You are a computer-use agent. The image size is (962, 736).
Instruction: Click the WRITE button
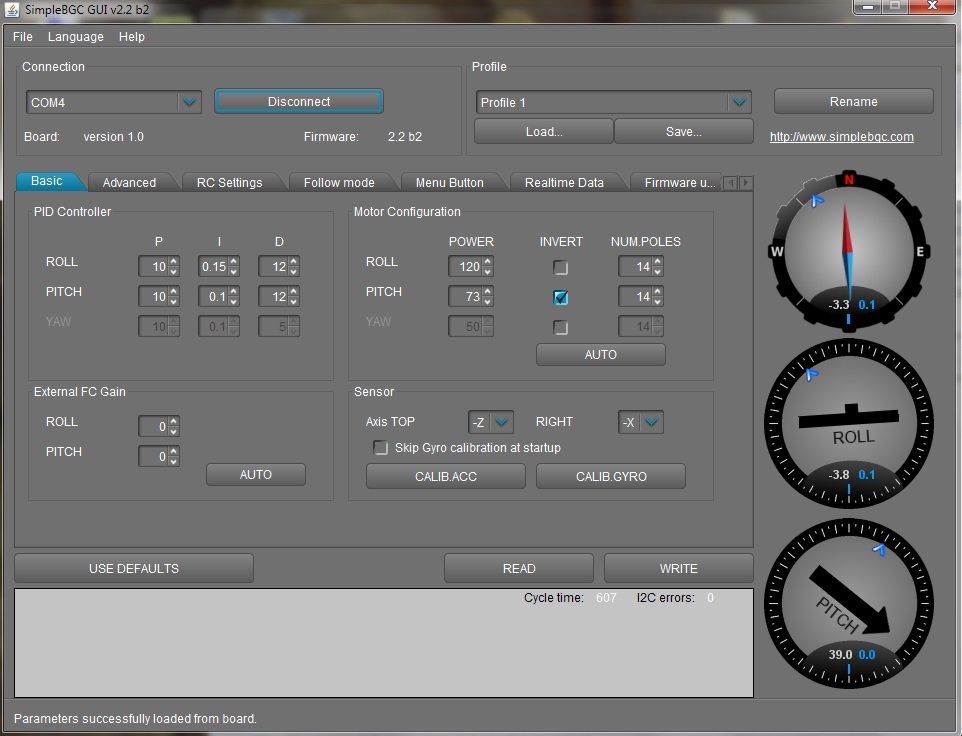678,568
